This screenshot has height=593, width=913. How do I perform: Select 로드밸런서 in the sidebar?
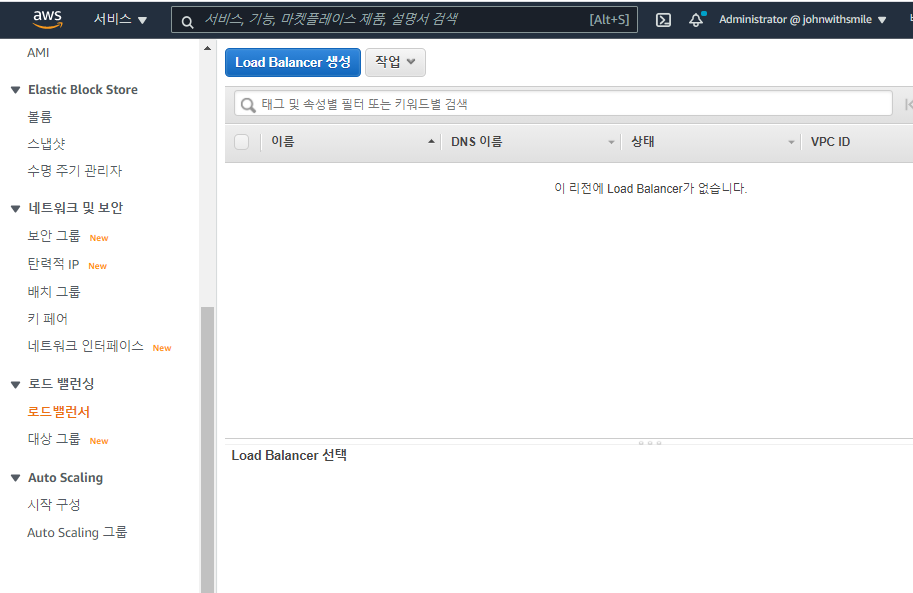pos(58,412)
